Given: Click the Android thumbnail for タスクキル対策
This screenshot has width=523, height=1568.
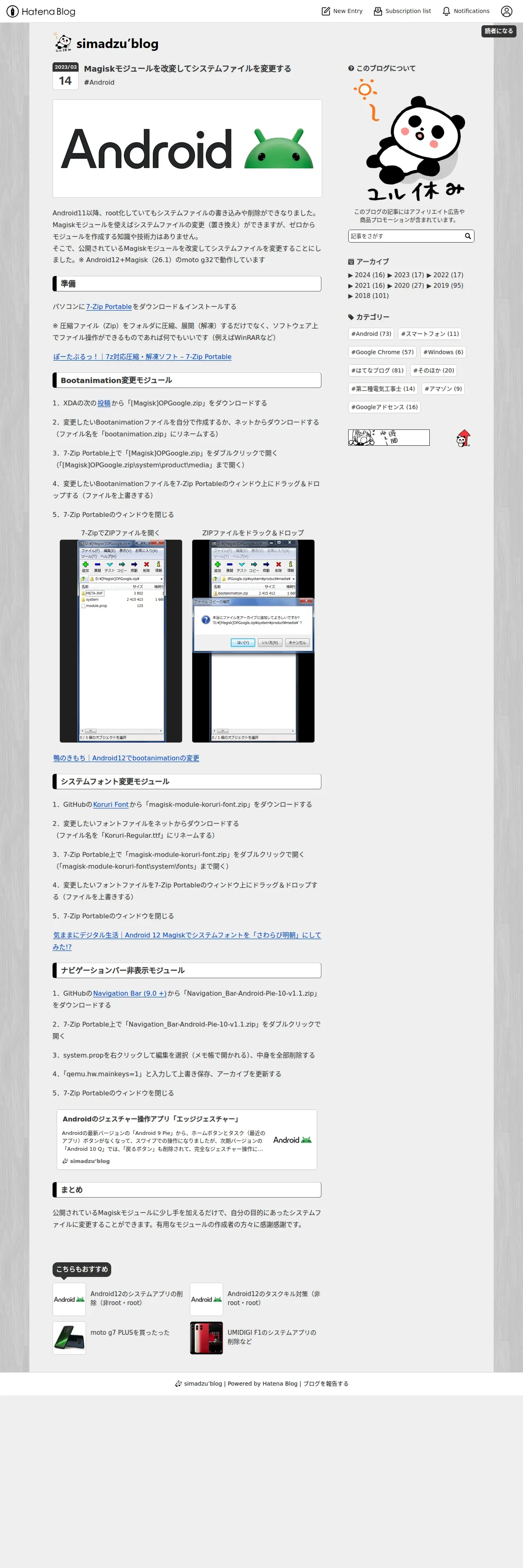Looking at the screenshot, I should (207, 1300).
